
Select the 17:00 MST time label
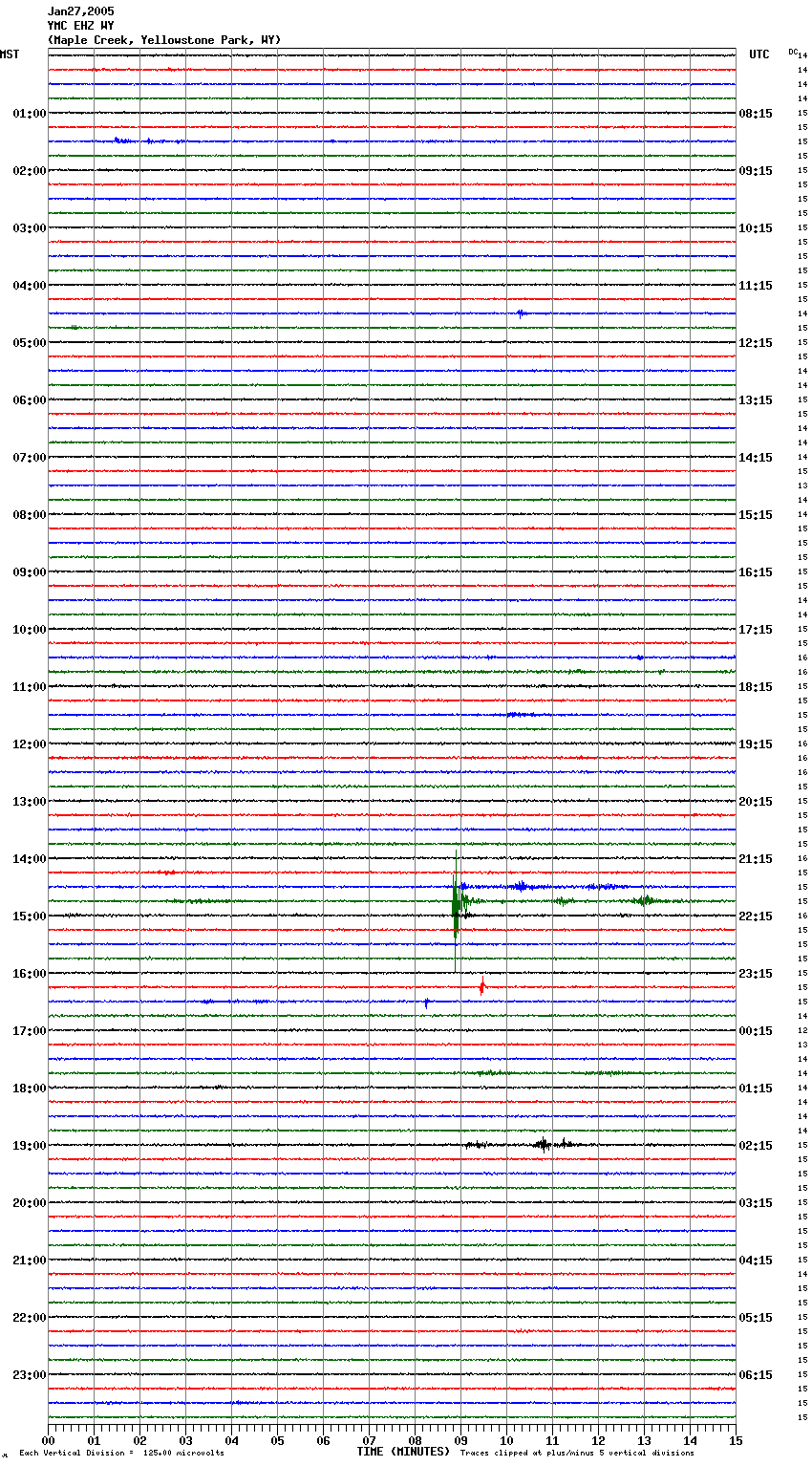point(30,1031)
